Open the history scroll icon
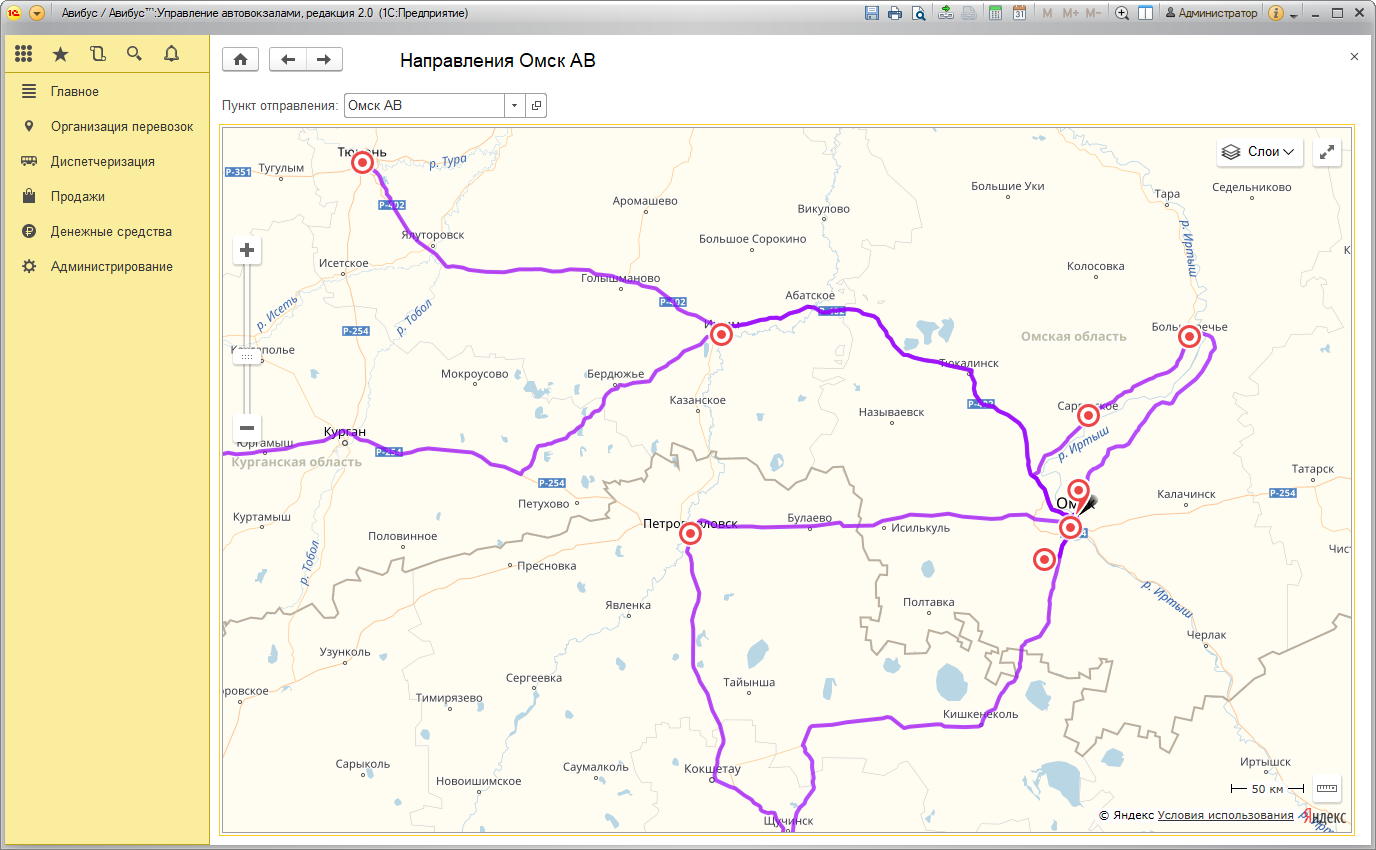Screen dimensions: 1376x850 97,54
